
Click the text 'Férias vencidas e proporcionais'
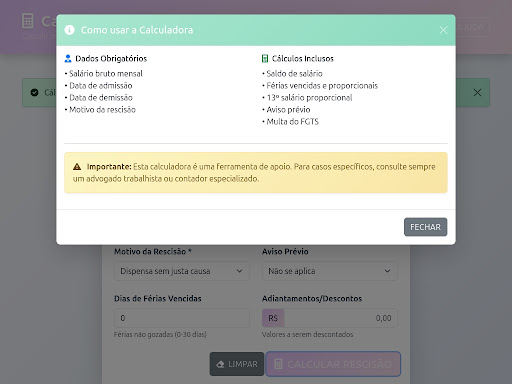click(322, 86)
